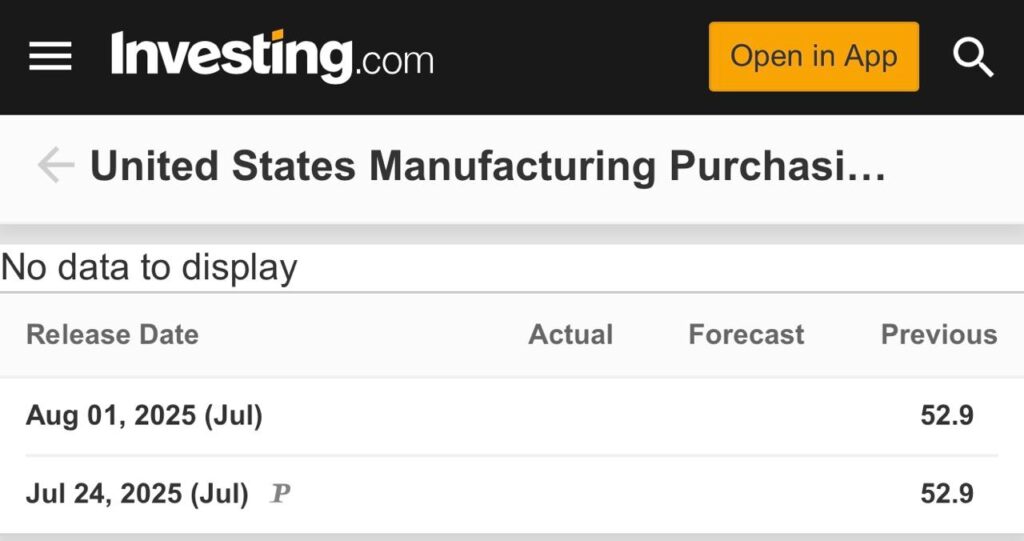The image size is (1024, 541).
Task: Go back using the left arrow
Action: coord(56,165)
